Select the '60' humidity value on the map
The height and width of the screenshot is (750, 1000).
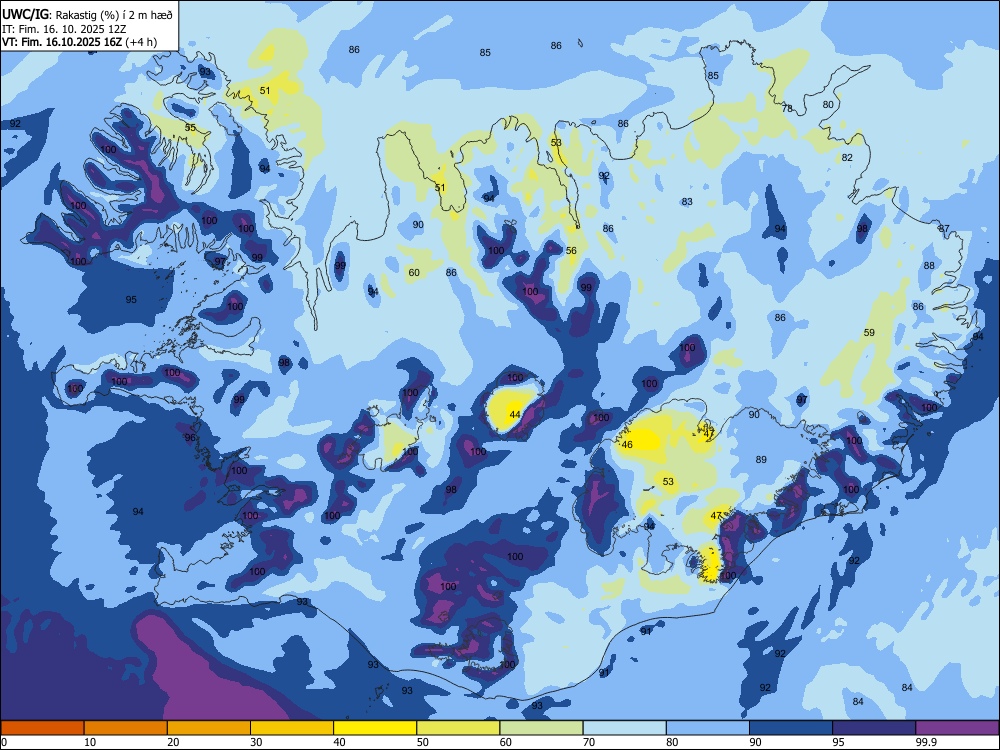click(414, 272)
